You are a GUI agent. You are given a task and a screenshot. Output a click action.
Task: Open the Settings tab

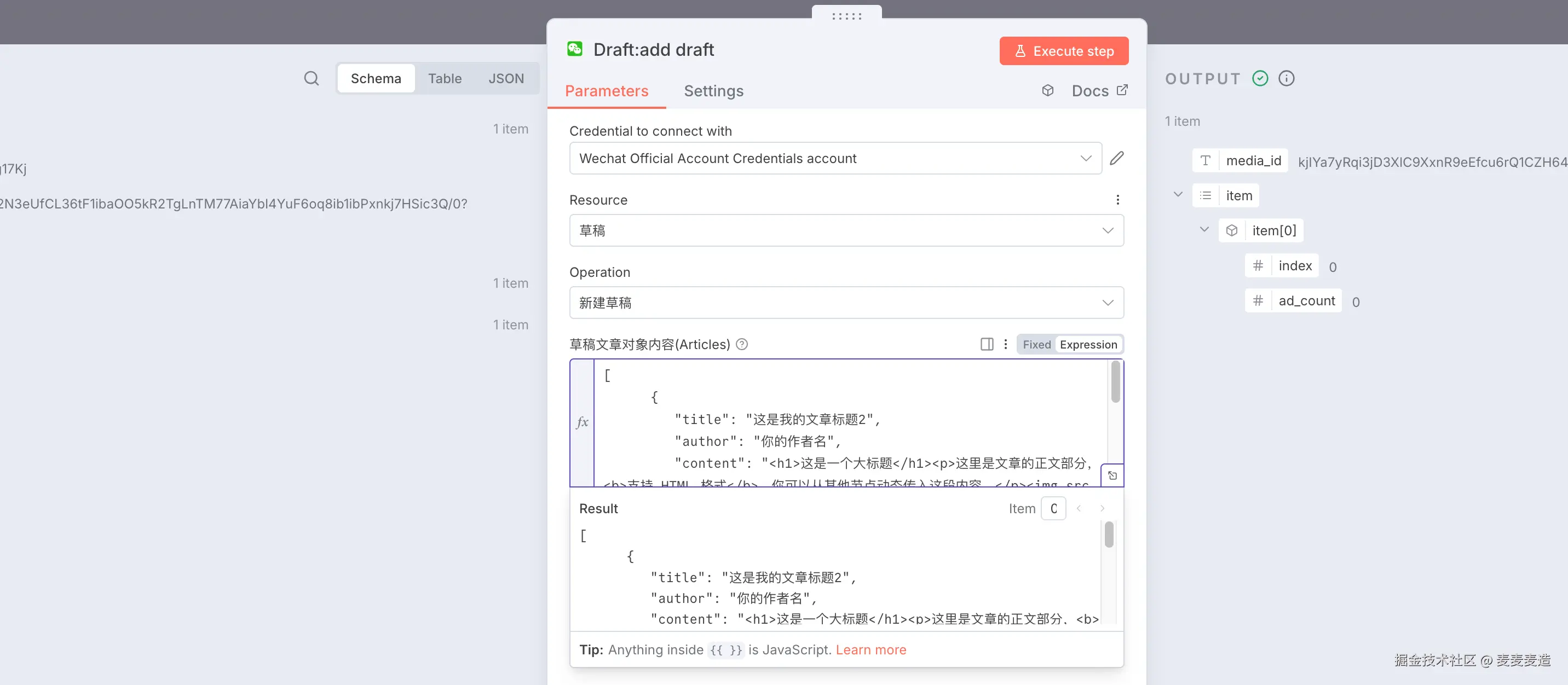pyautogui.click(x=713, y=91)
